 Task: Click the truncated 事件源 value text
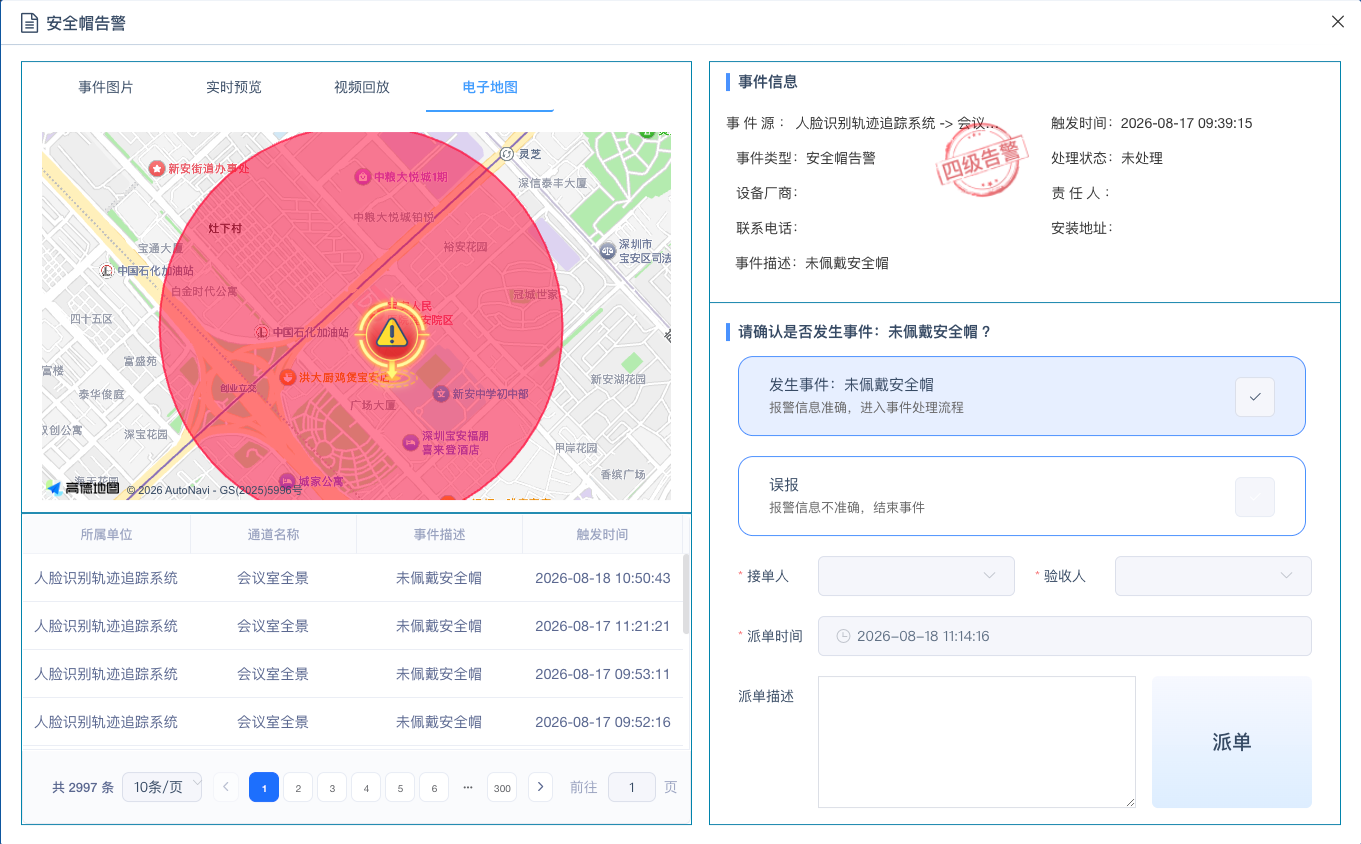click(x=897, y=123)
